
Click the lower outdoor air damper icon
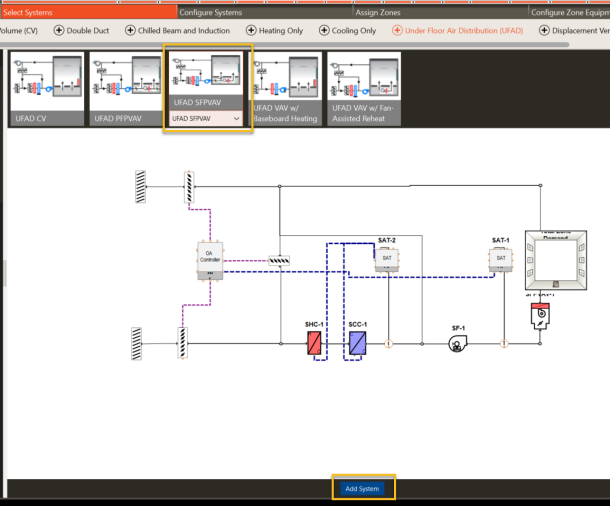pyautogui.click(x=183, y=343)
